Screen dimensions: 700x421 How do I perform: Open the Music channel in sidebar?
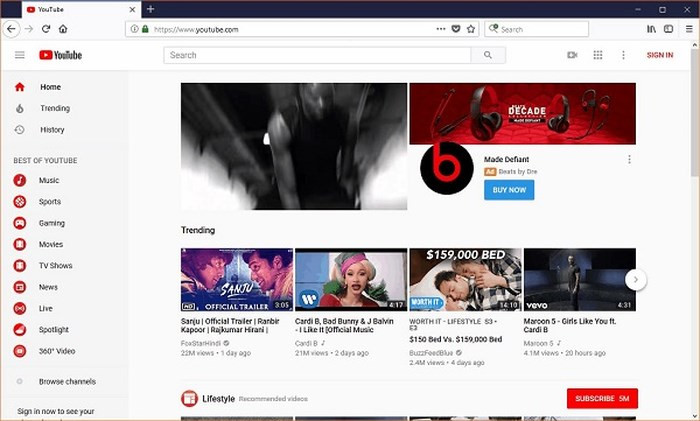click(48, 181)
